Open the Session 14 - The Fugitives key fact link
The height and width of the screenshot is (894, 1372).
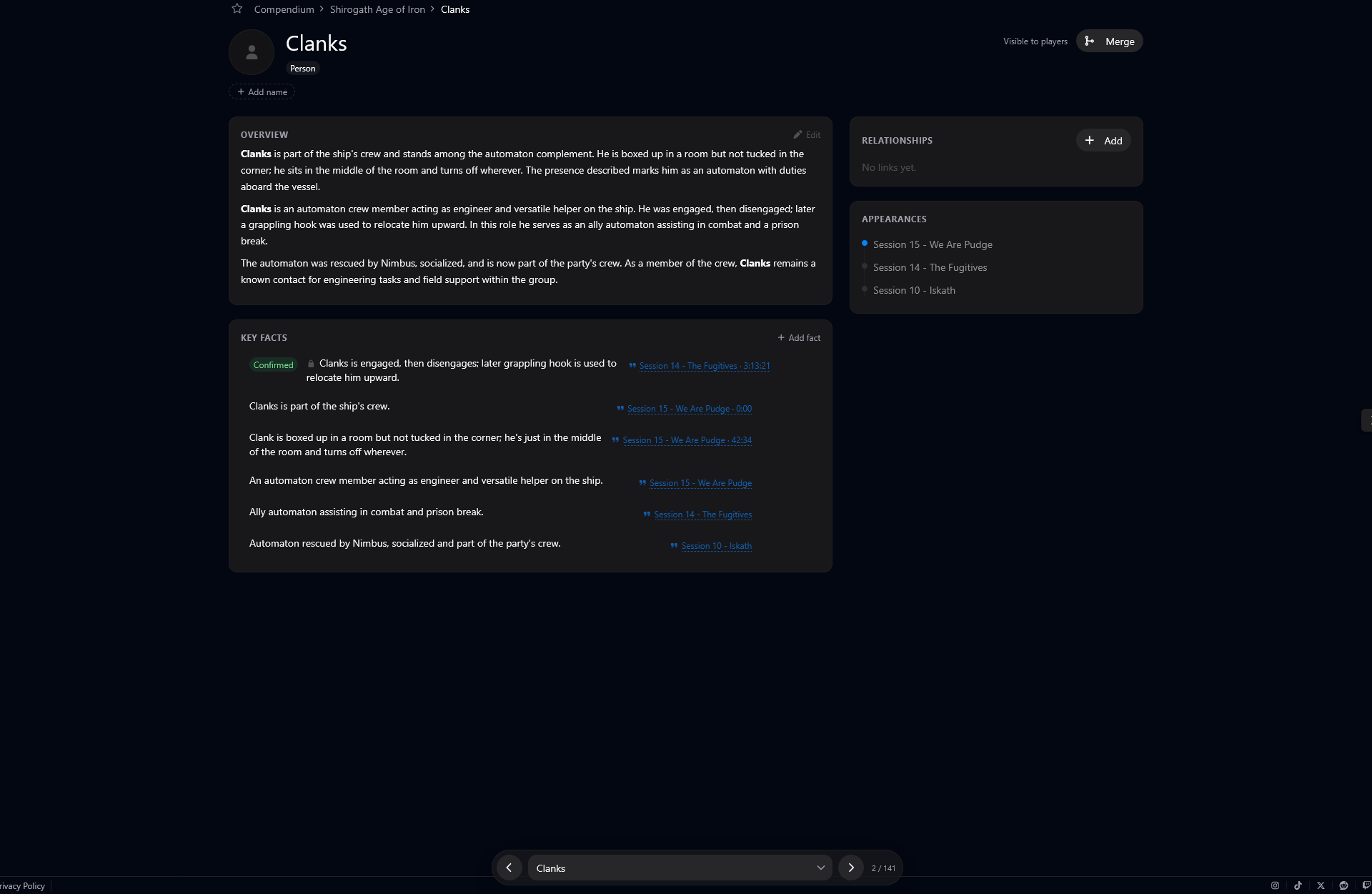tap(703, 515)
